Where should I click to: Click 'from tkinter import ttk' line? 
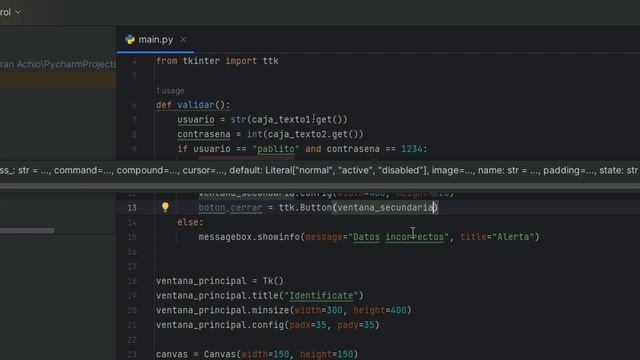(x=217, y=61)
